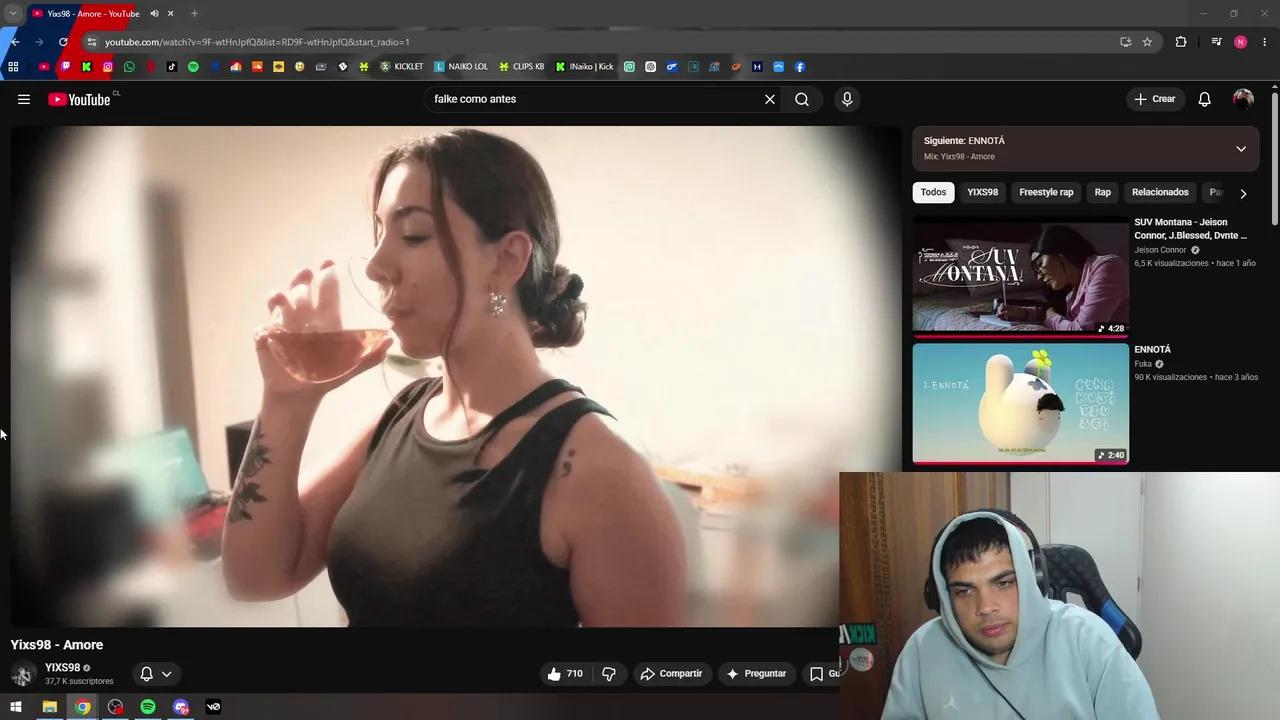The width and height of the screenshot is (1280, 720).
Task: Open the account avatar menu
Action: coord(1243,99)
